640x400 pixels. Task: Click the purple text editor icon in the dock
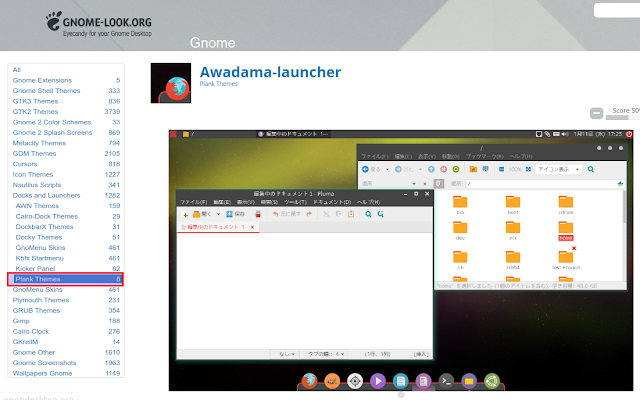(x=423, y=381)
